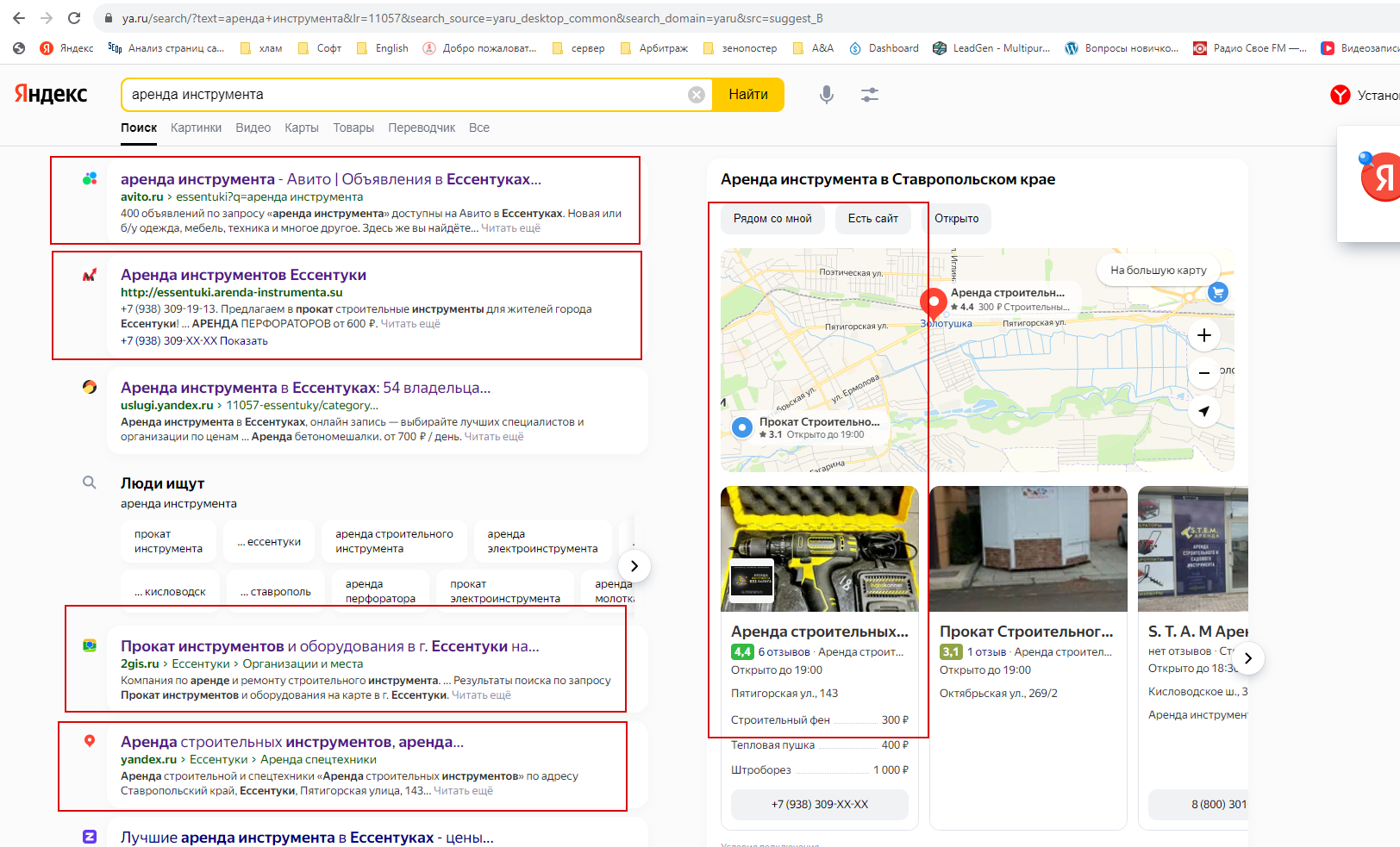1400x847 pixels.
Task: Click the map geolocation arrow icon
Action: [x=1204, y=411]
